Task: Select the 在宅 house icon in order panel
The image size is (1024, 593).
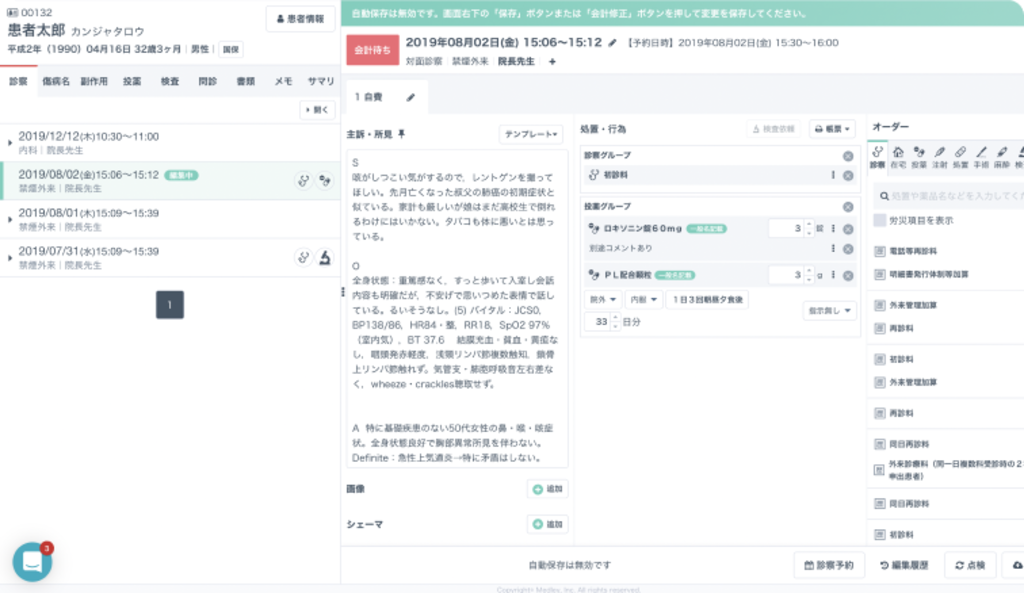Action: click(x=898, y=157)
